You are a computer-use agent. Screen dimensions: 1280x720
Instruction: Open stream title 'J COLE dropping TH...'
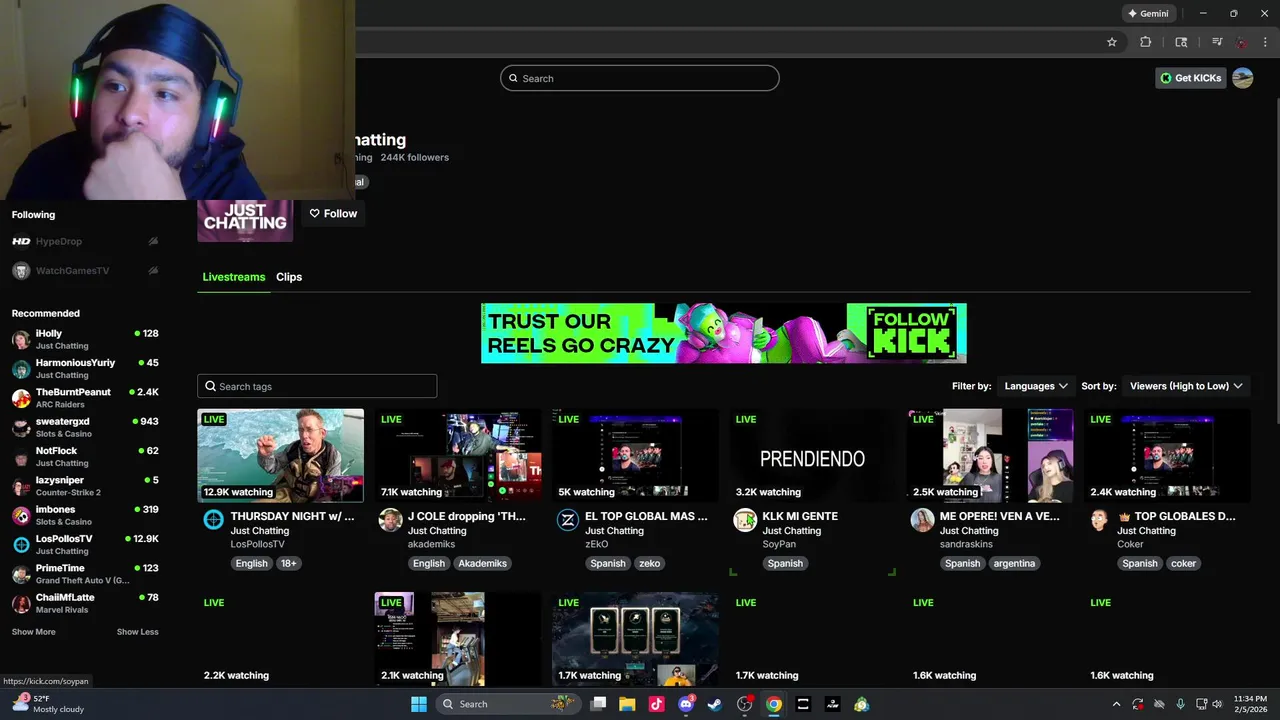coord(466,516)
